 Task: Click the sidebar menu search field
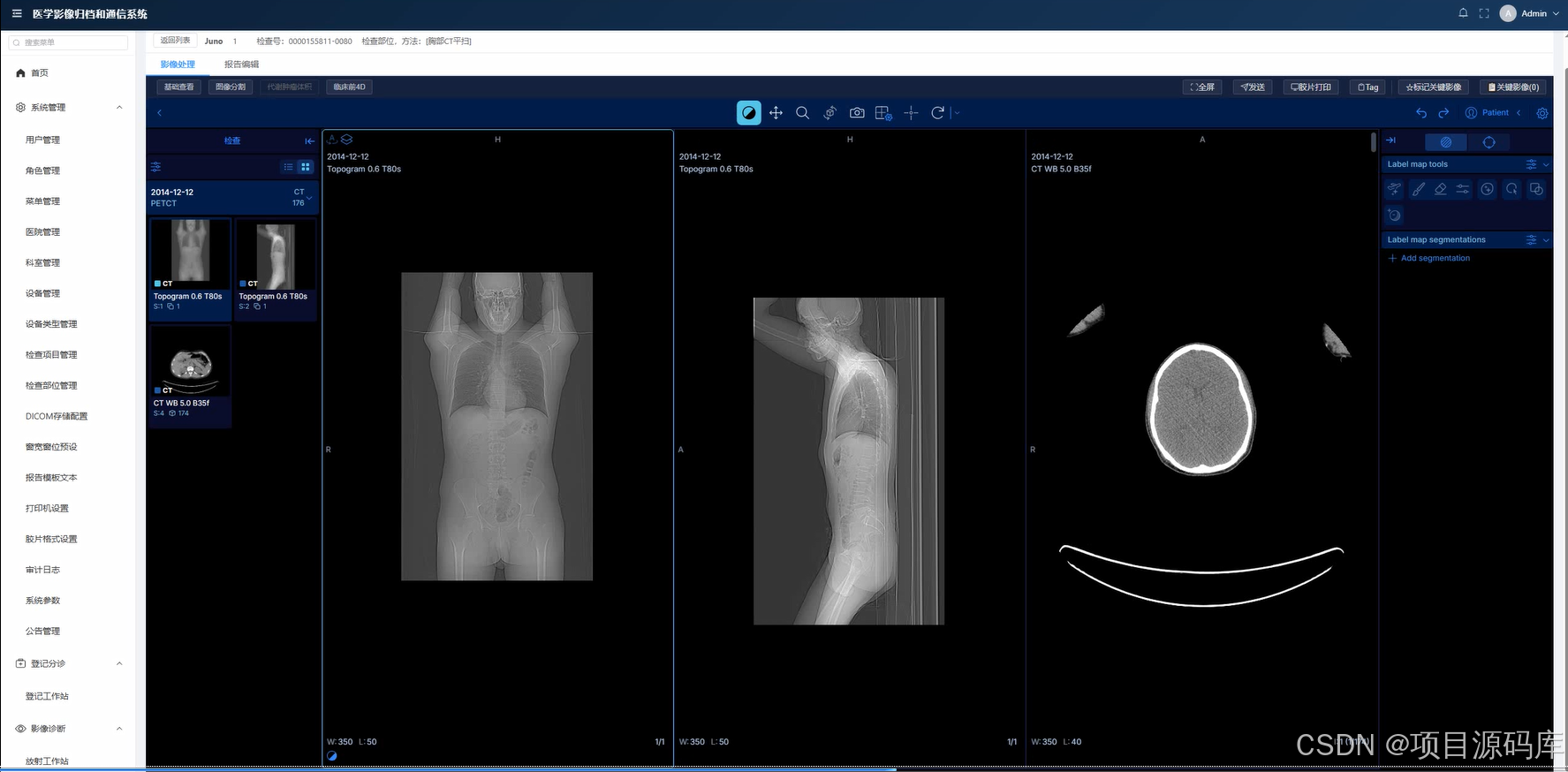point(68,42)
